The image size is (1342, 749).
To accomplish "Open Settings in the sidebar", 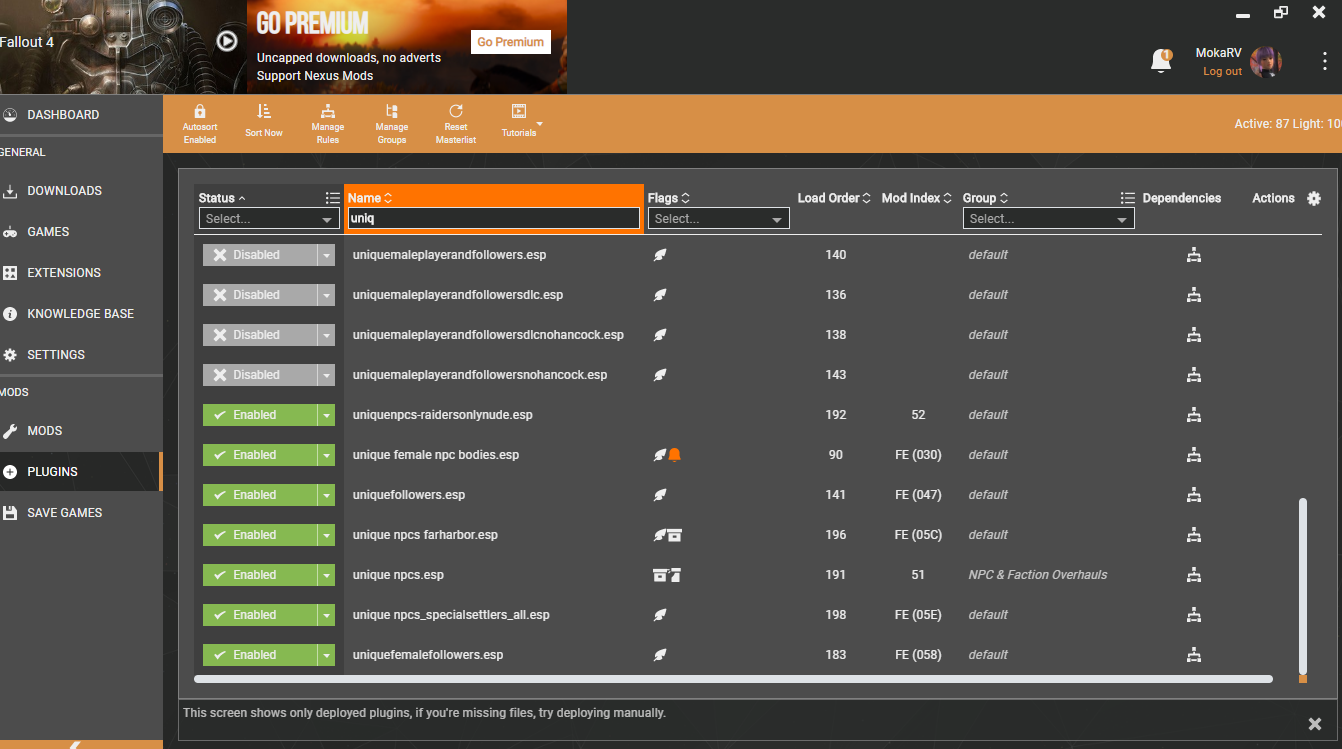I will [81, 355].
